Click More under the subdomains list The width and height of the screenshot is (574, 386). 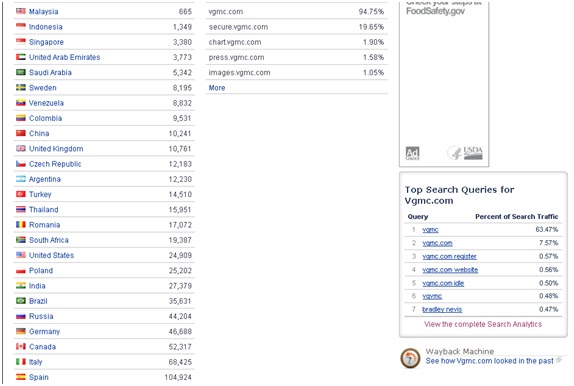point(217,88)
